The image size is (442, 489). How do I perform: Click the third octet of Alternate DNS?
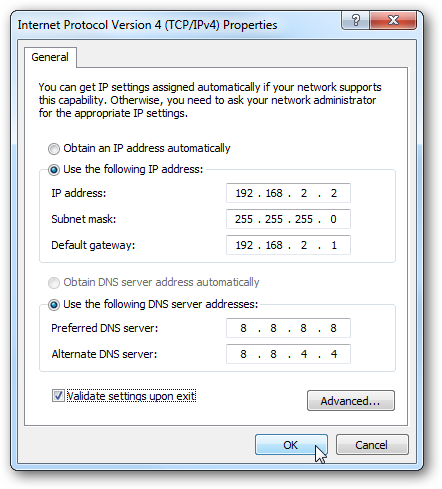304,354
